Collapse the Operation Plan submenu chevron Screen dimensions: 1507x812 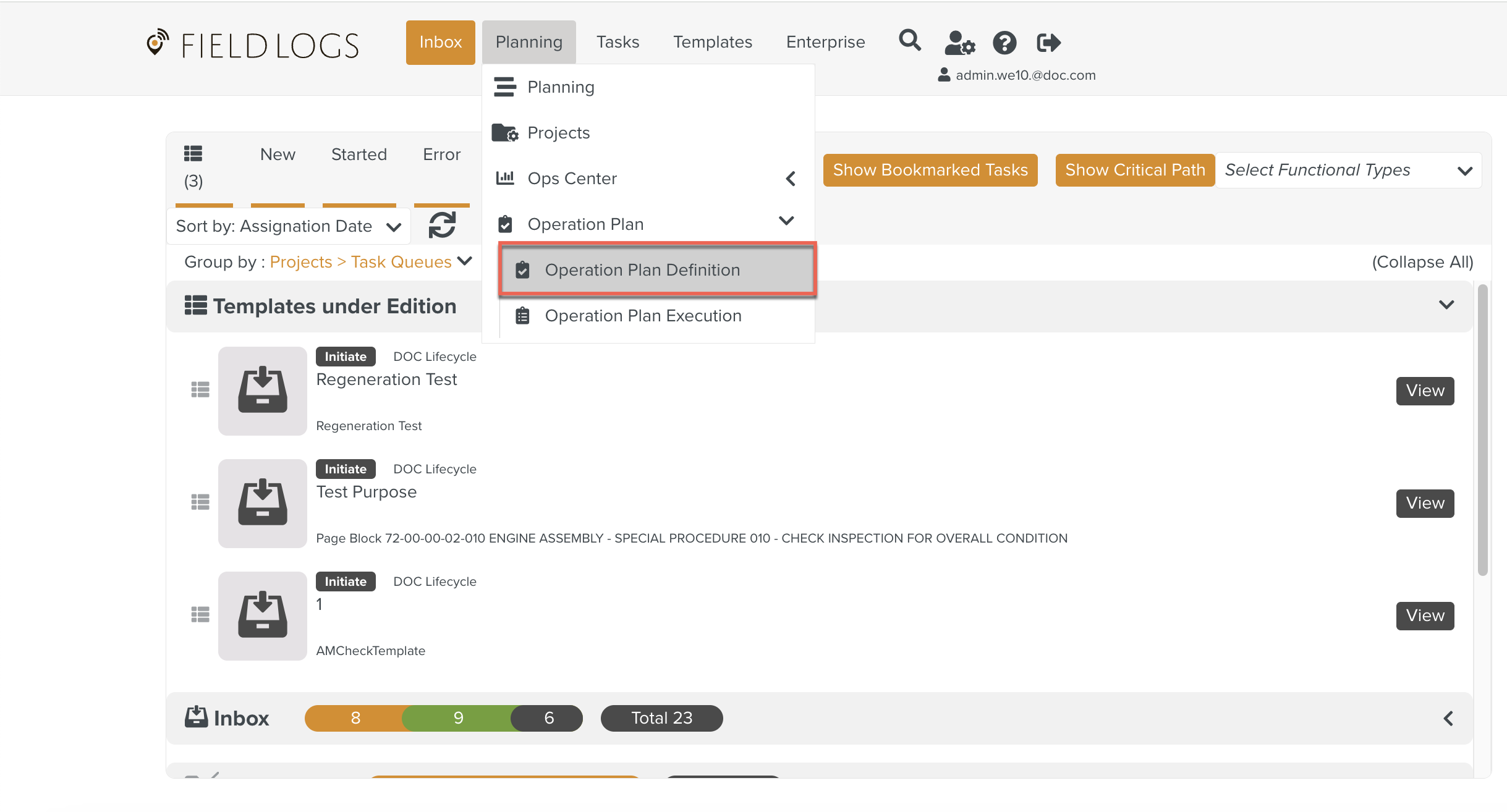[786, 221]
